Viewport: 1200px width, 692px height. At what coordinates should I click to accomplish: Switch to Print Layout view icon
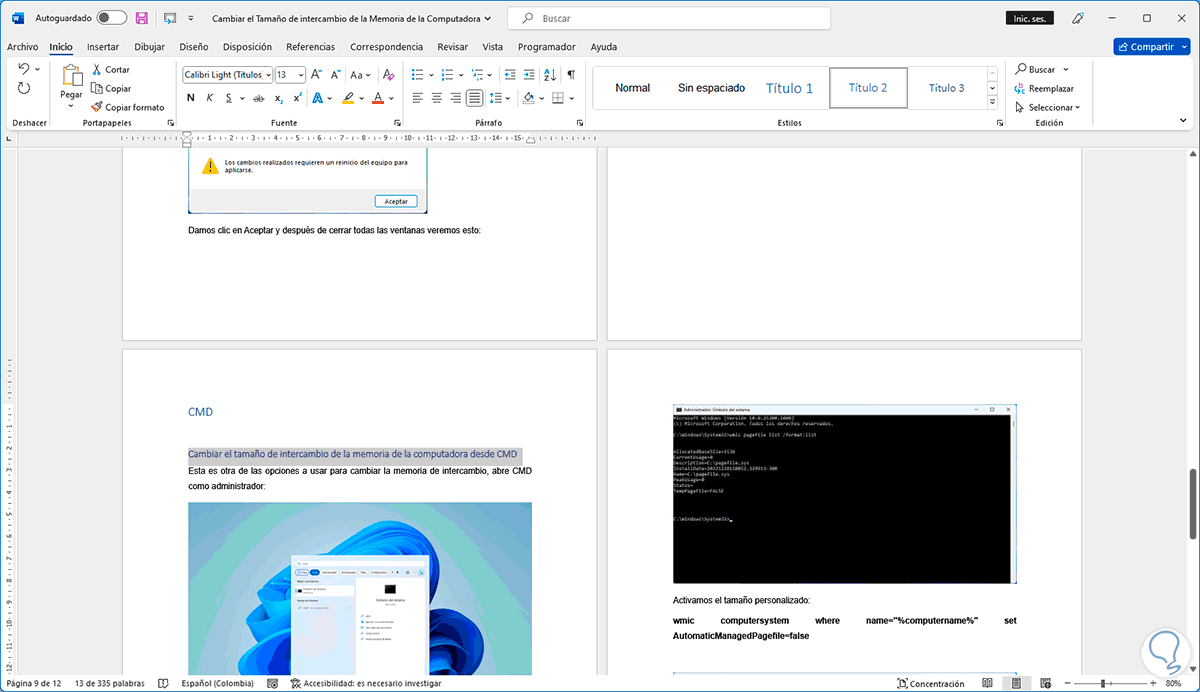pos(1016,684)
